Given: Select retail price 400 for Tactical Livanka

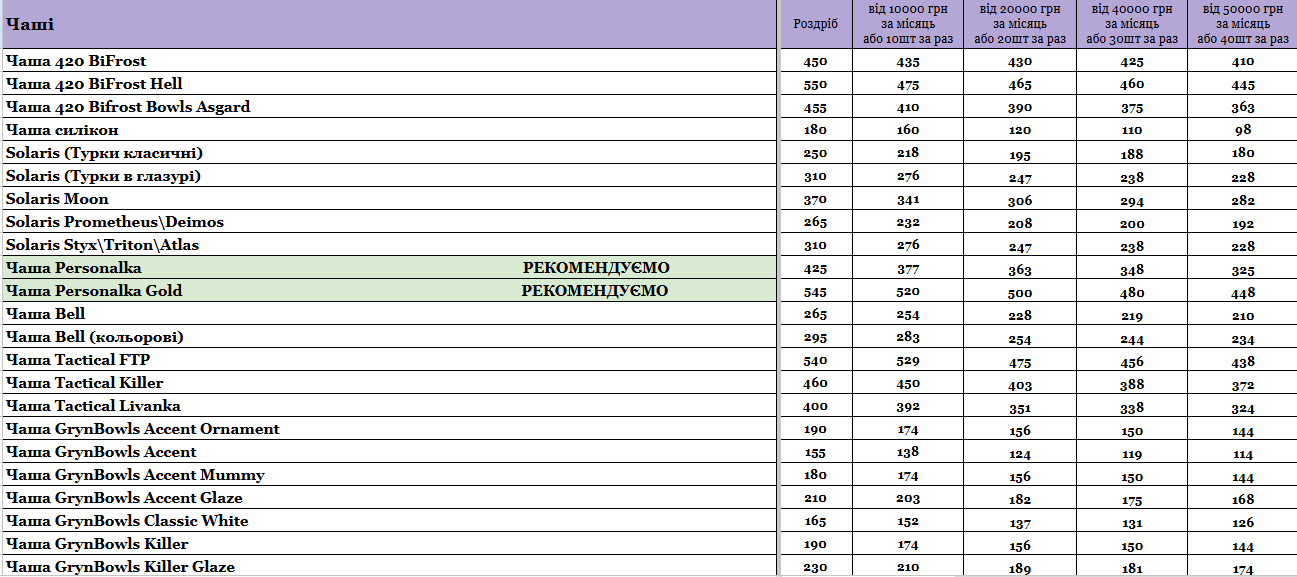Looking at the screenshot, I should coord(815,407).
